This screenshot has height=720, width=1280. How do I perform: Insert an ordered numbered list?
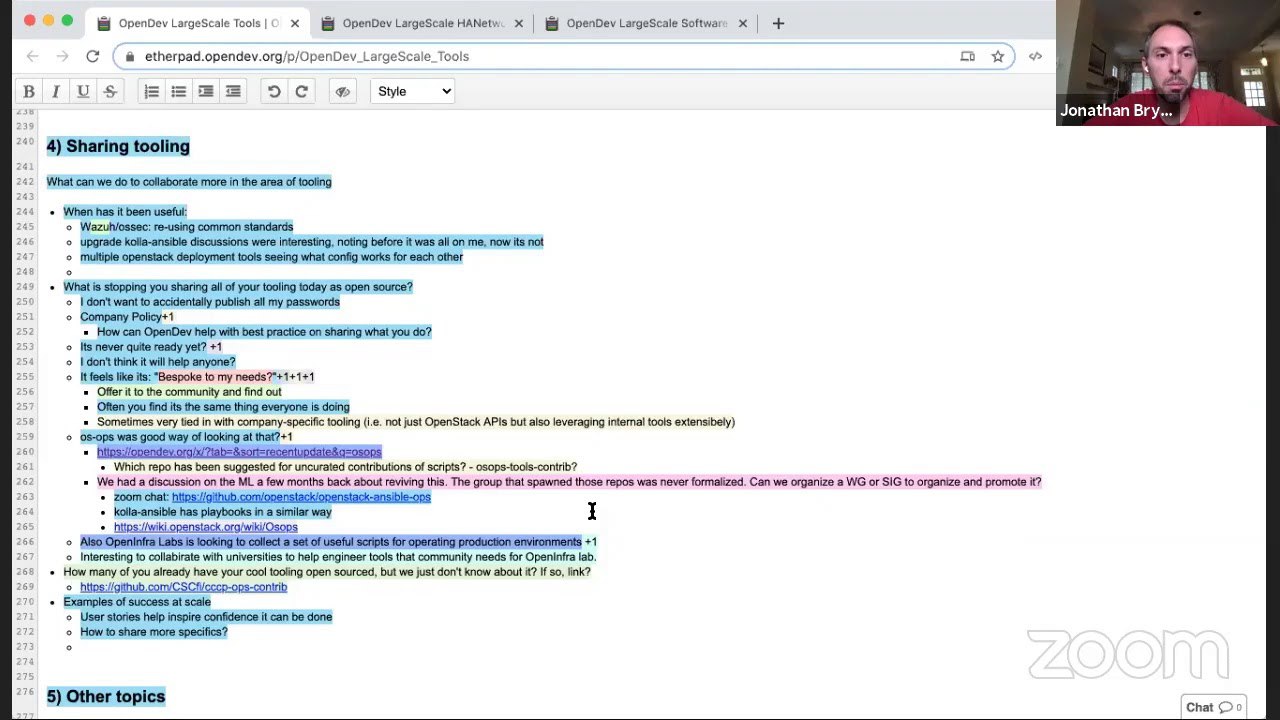[152, 91]
